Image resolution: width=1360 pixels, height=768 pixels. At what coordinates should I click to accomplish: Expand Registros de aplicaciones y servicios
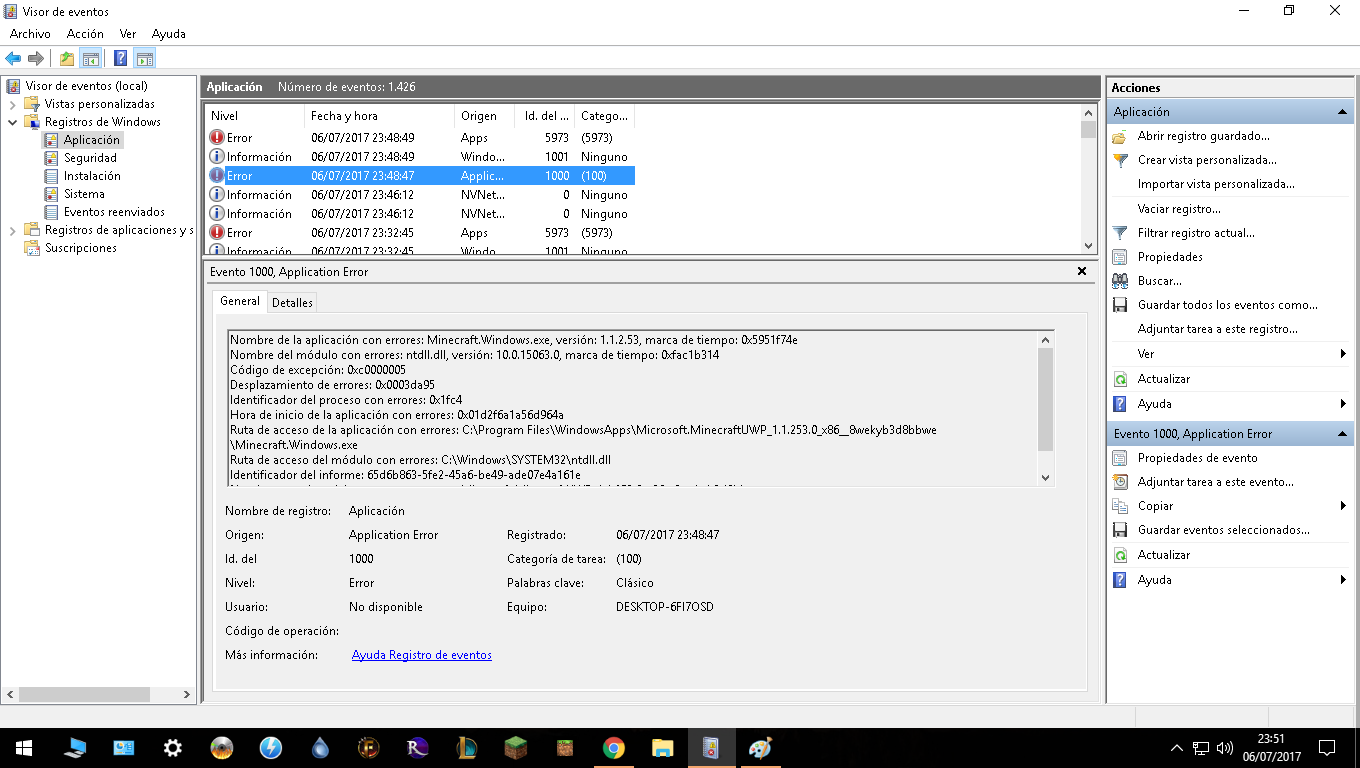12,230
